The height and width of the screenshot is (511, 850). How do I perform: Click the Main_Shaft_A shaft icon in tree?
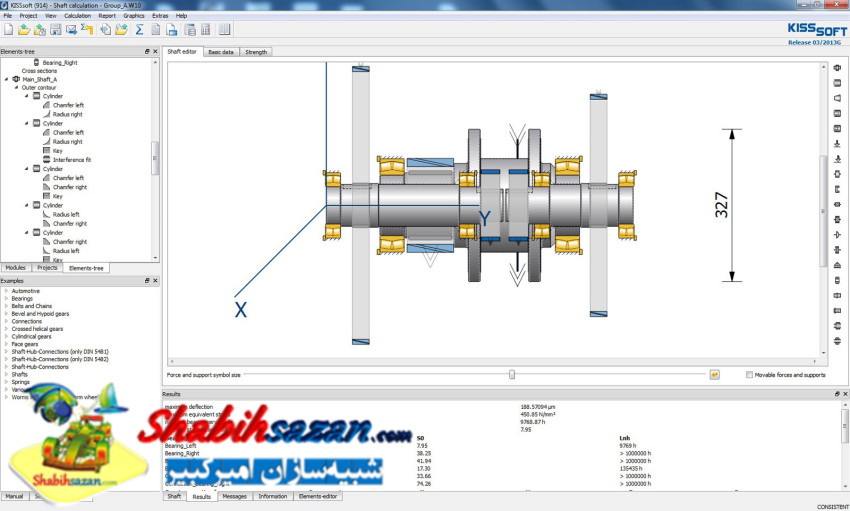click(16, 79)
